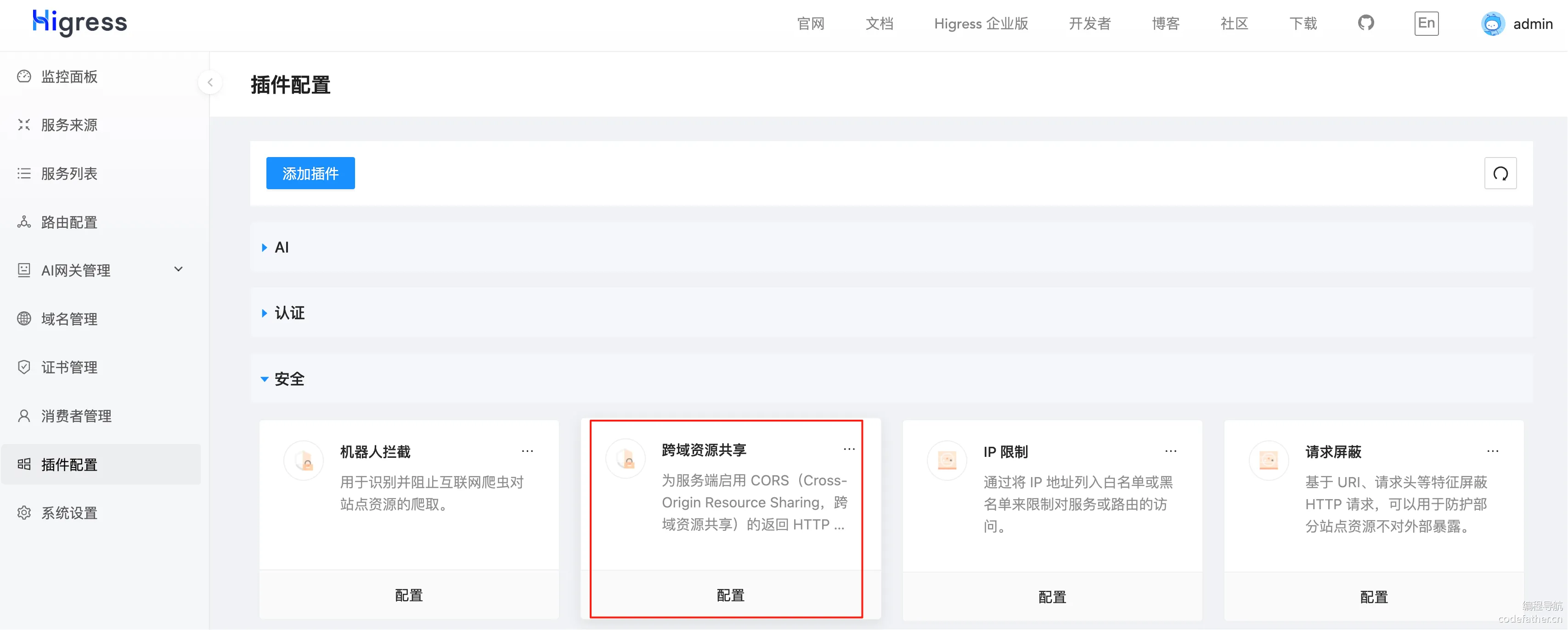
Task: Open the 博客 link
Action: tap(1166, 24)
